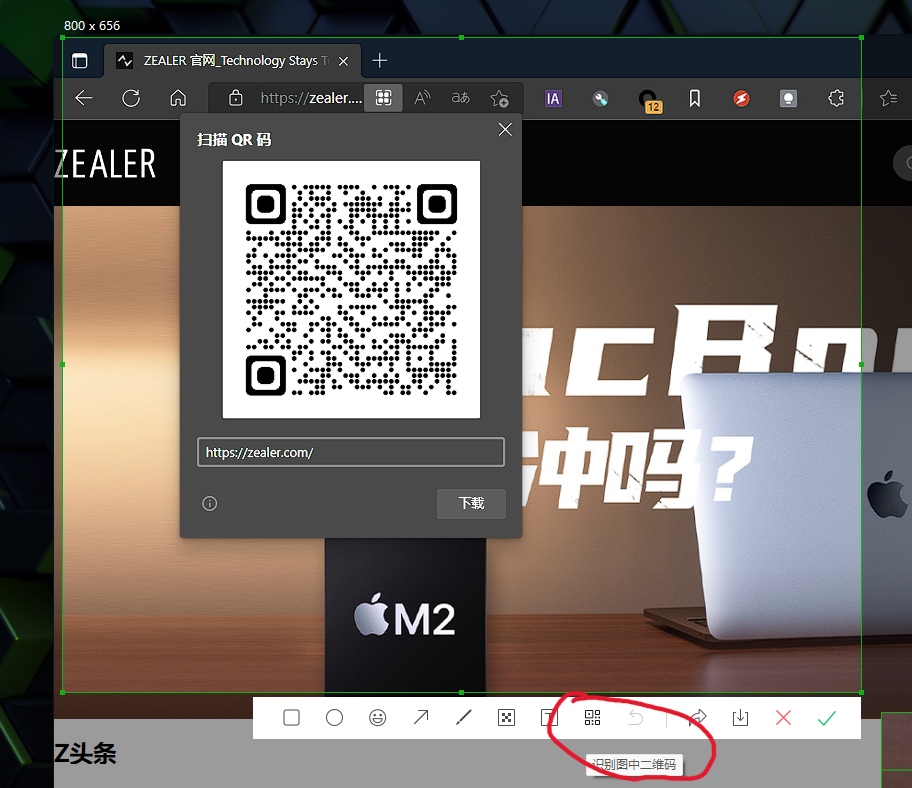Open the translate page icon
Image resolution: width=912 pixels, height=788 pixels.
461,98
